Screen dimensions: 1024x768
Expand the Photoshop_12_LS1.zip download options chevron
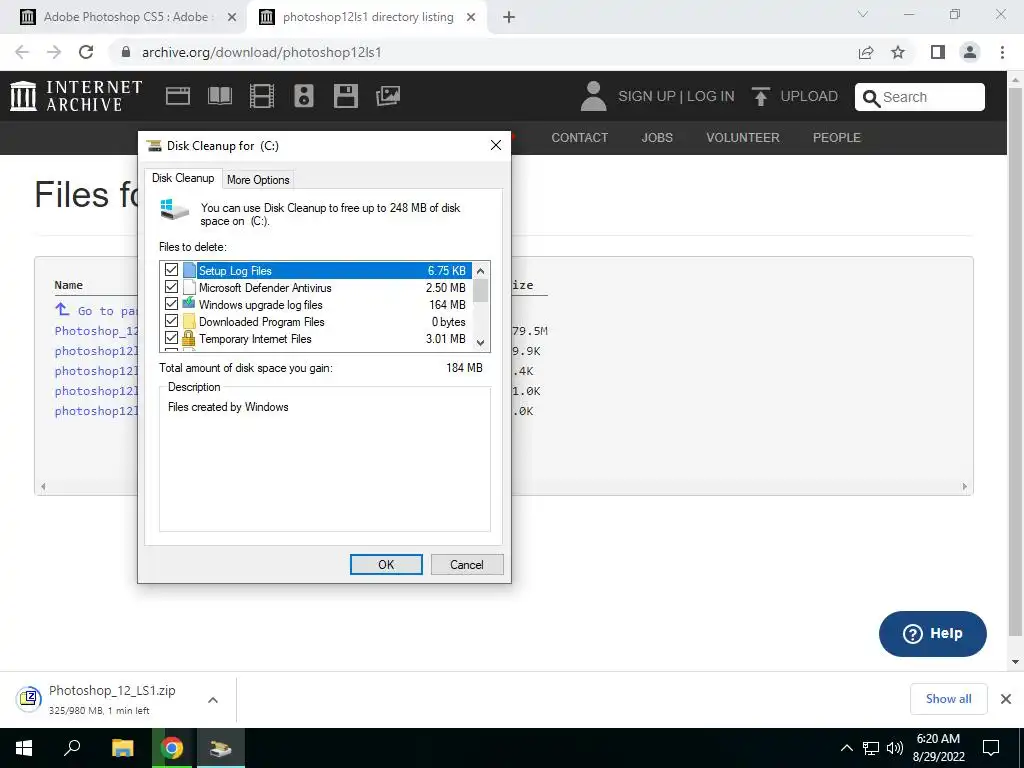click(x=213, y=699)
